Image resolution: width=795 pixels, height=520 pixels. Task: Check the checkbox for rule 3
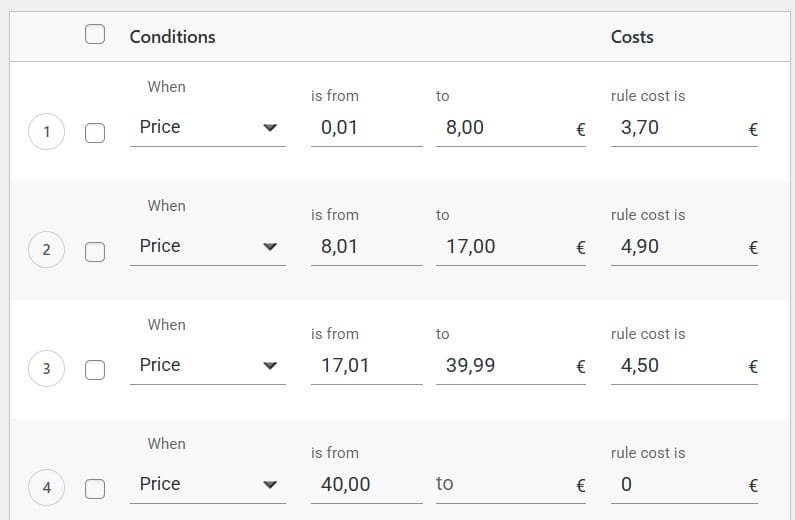coord(95,370)
